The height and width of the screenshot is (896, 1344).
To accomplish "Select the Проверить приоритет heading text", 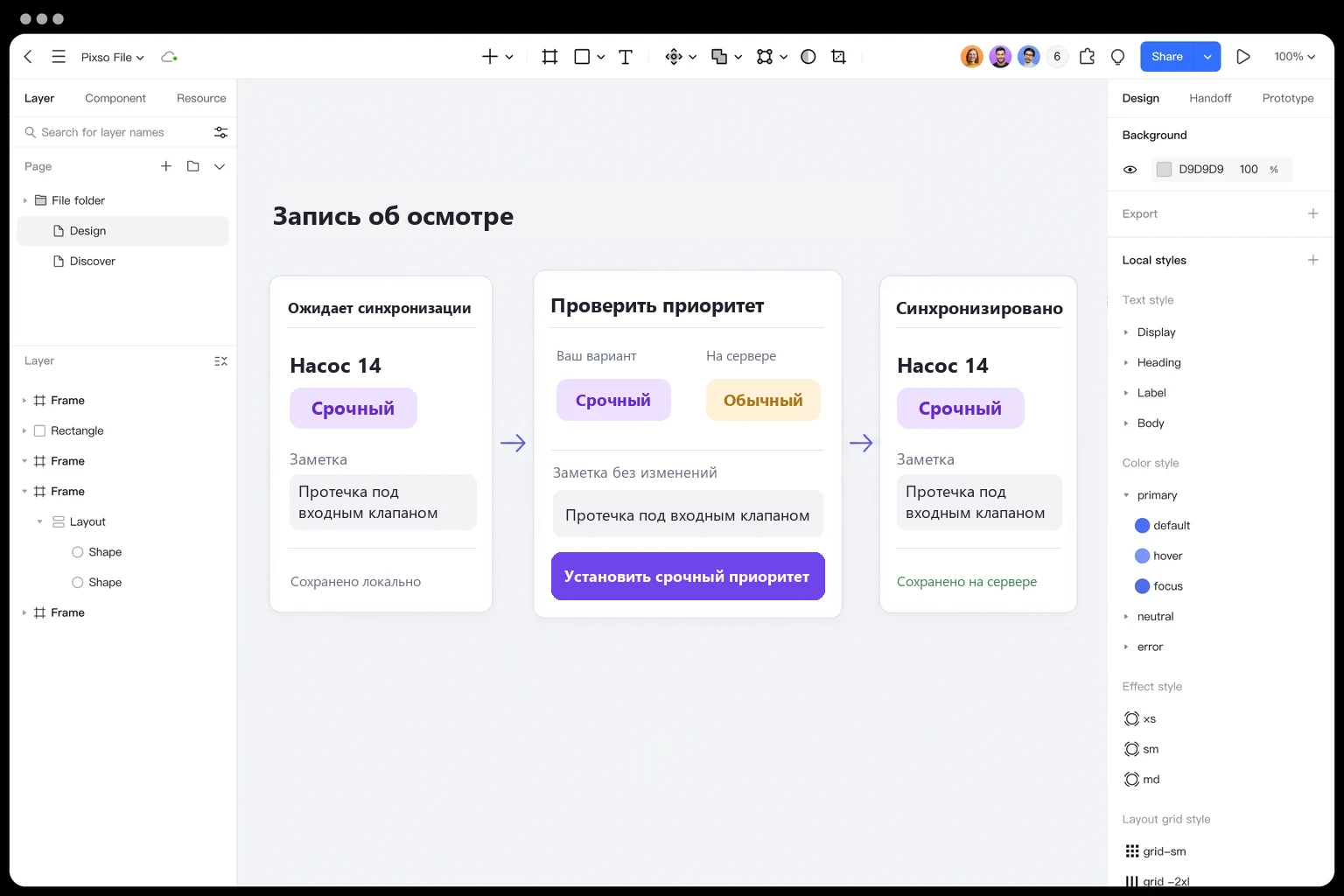I will (657, 305).
